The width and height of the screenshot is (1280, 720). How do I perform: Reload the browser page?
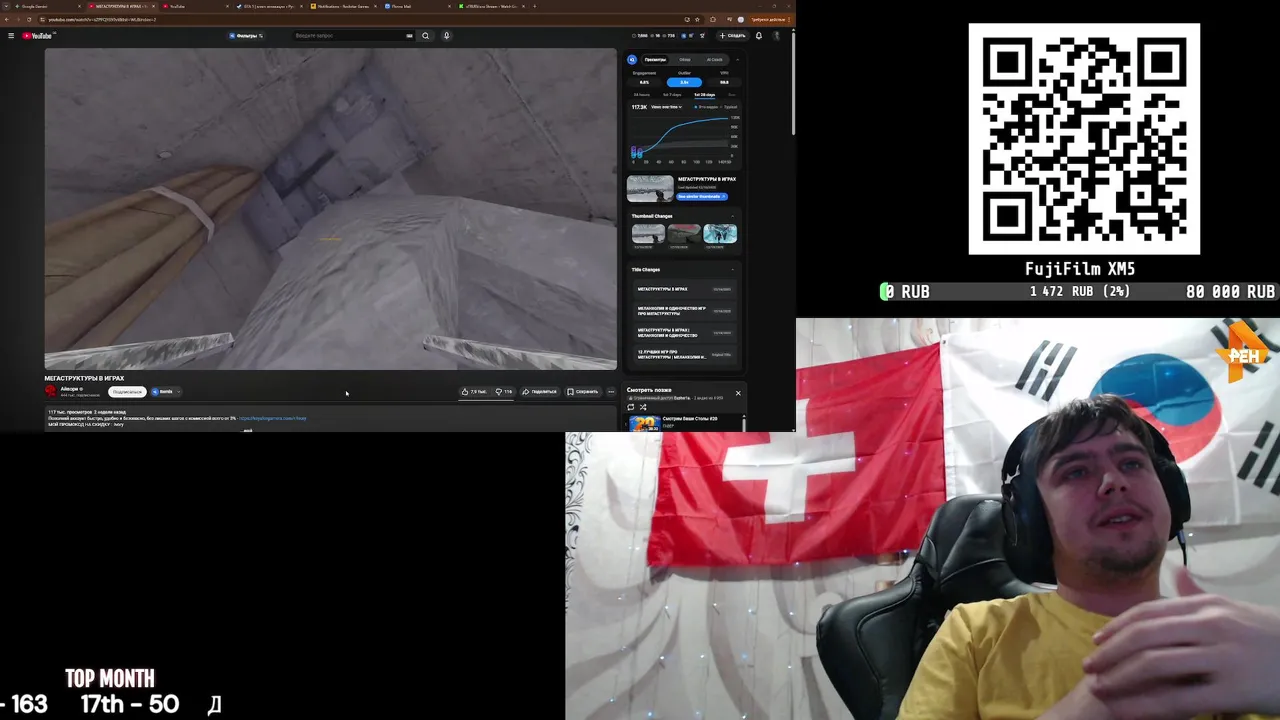29,19
